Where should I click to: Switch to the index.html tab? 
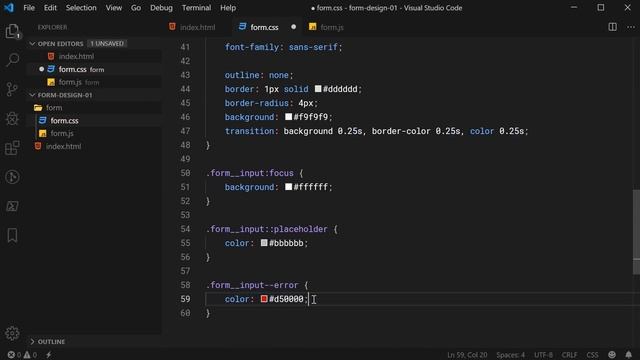pyautogui.click(x=197, y=27)
